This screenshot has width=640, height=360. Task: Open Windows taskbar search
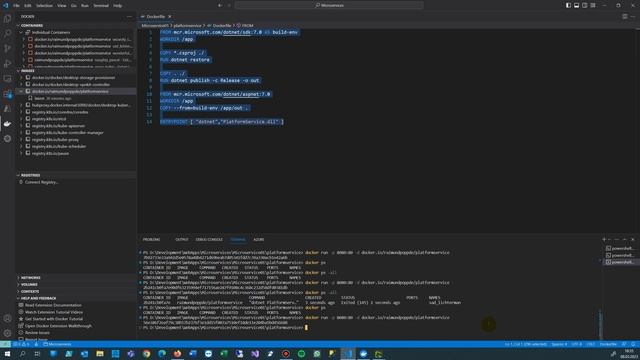click(22, 354)
